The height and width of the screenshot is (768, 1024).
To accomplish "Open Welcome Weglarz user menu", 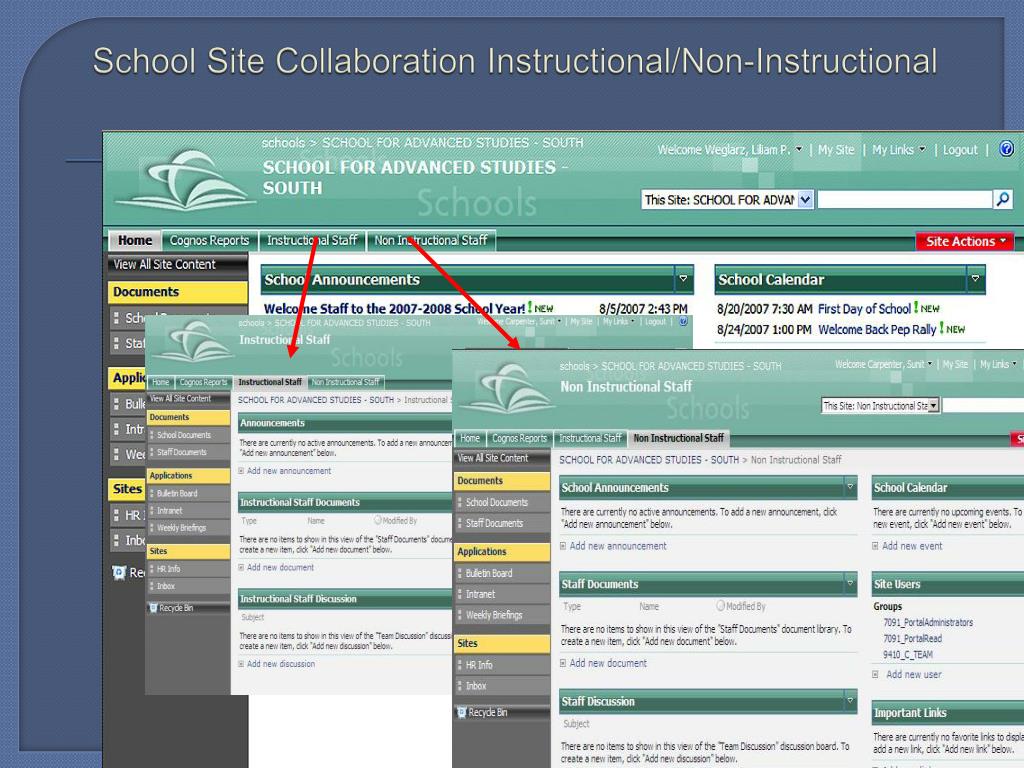I will (729, 150).
